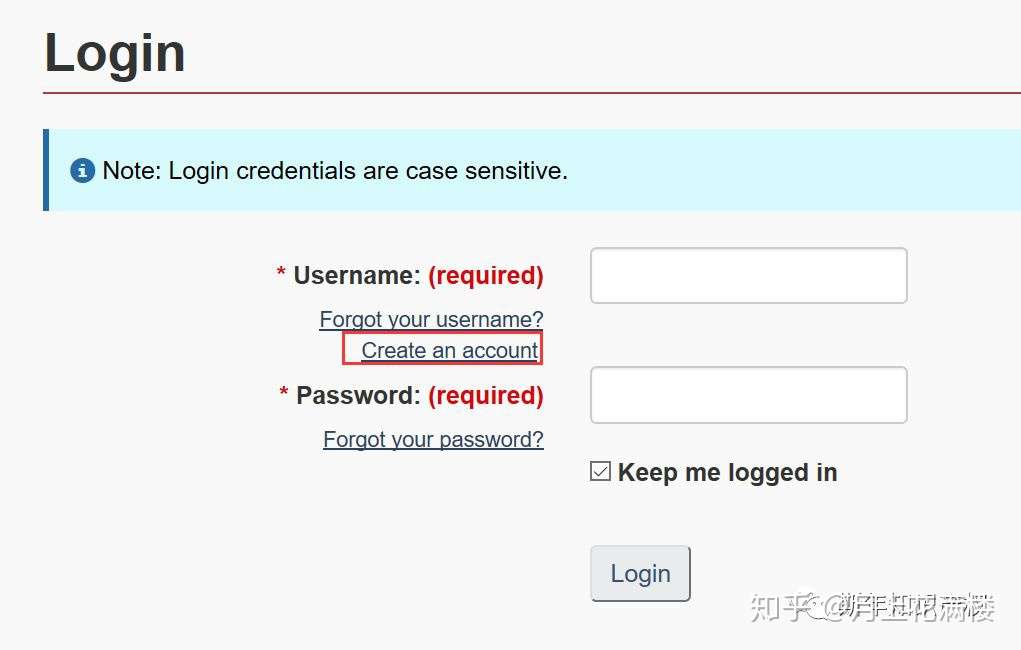
Task: Click the "Keep me logged in" label text
Action: point(727,472)
